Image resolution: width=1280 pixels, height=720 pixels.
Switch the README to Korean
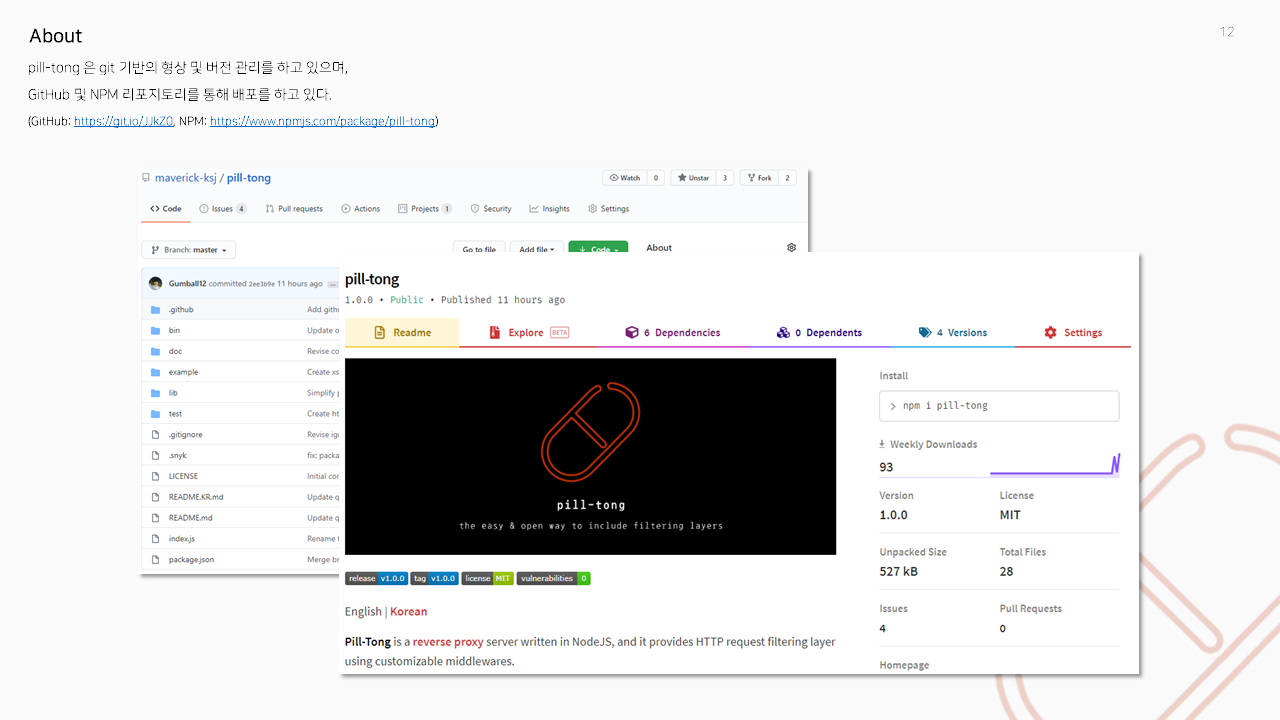click(x=408, y=611)
